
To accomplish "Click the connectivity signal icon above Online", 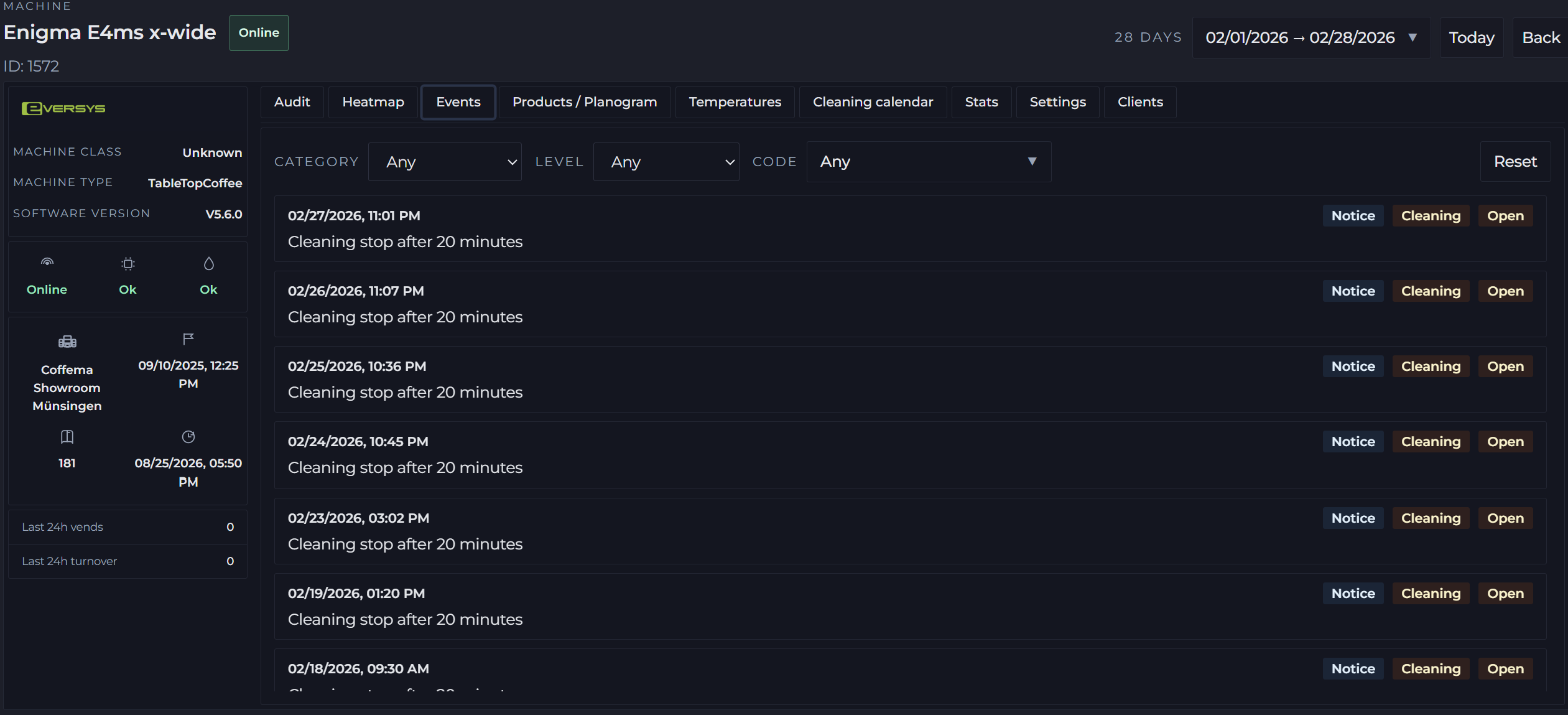I will pos(47,263).
